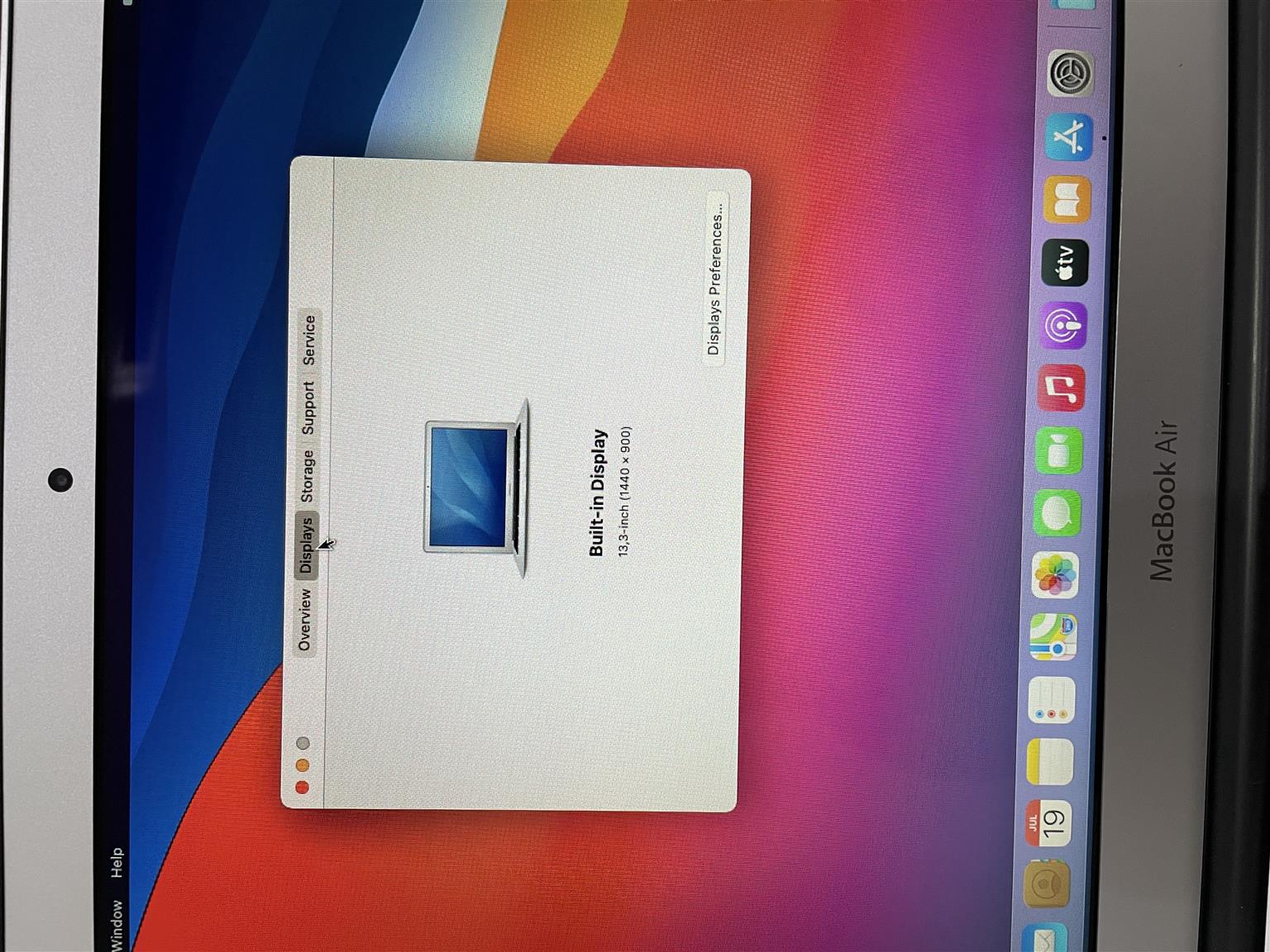Launch the Photos app from the dock
1270x952 pixels.
[1055, 575]
